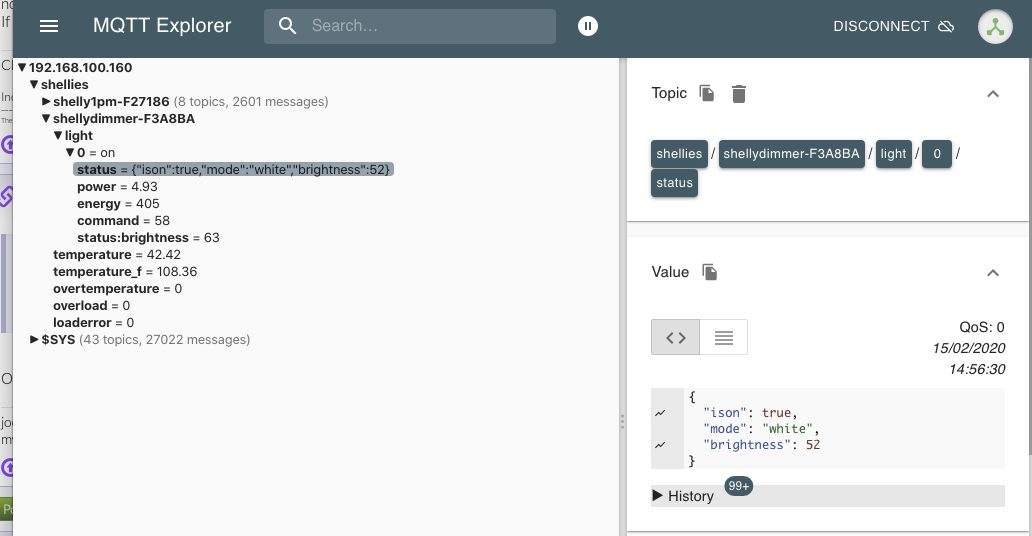
Task: Expand the $SYS topics node
Action: [34, 339]
